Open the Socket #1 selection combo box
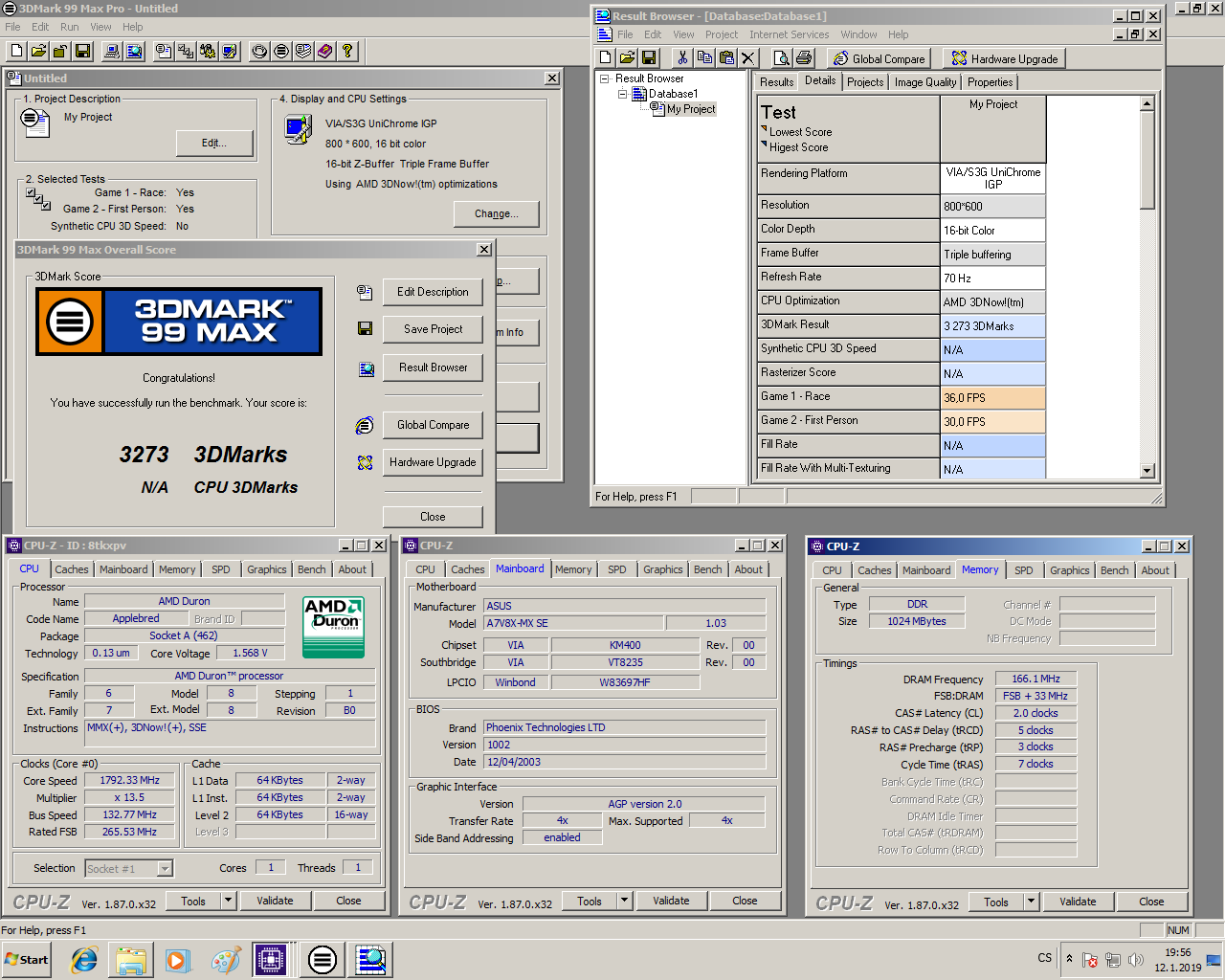The image size is (1225, 980). click(x=129, y=868)
